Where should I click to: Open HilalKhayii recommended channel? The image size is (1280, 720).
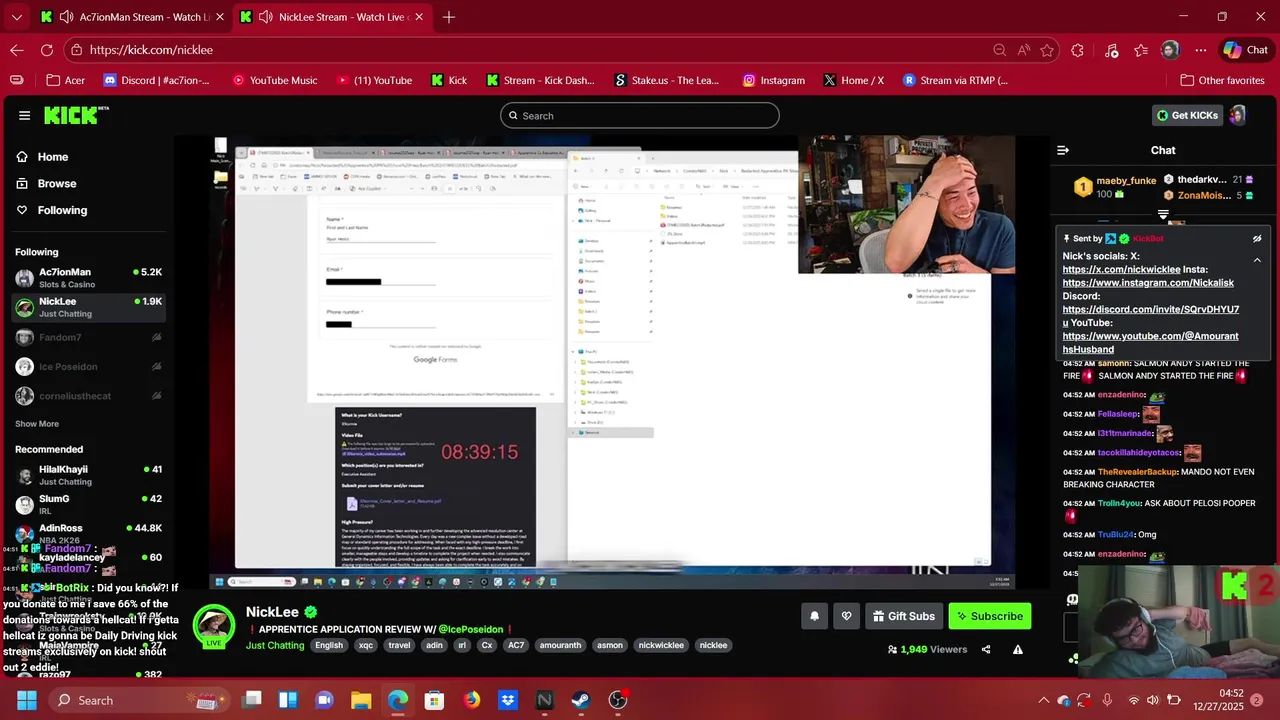click(88, 475)
